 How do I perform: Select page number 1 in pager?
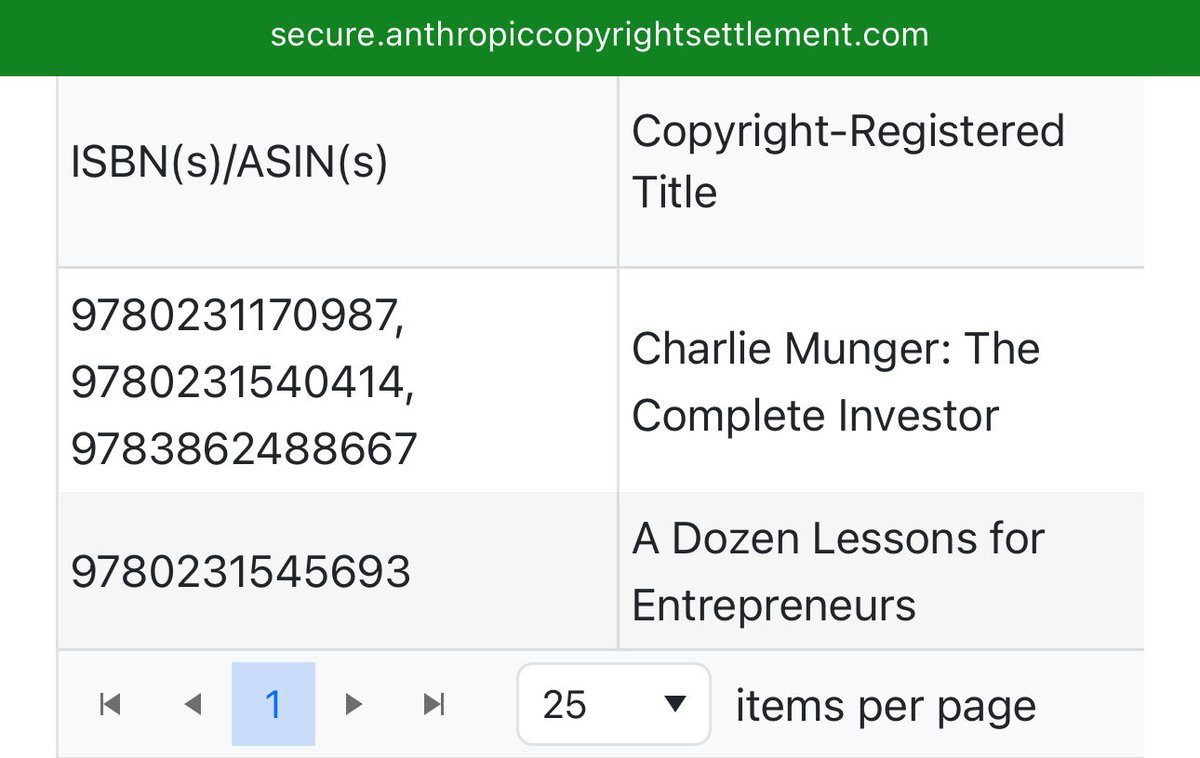(273, 704)
